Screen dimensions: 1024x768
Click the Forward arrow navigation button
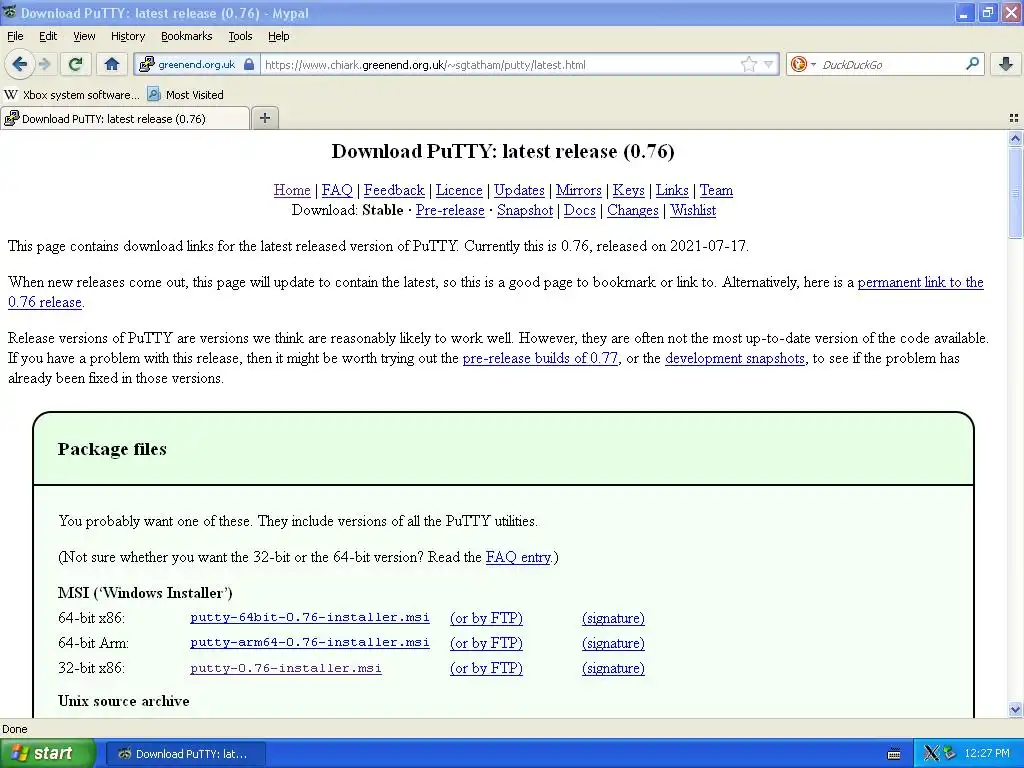[44, 64]
